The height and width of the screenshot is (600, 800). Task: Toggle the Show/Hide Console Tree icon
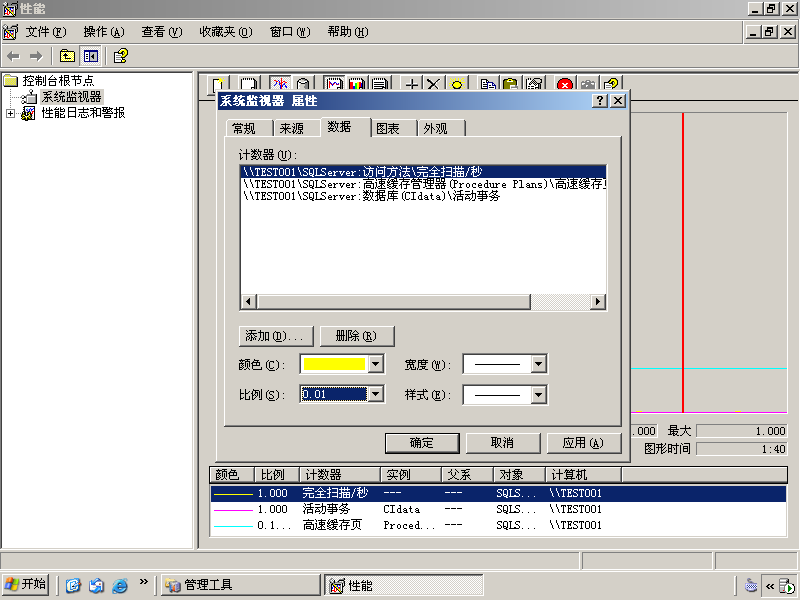[x=91, y=56]
